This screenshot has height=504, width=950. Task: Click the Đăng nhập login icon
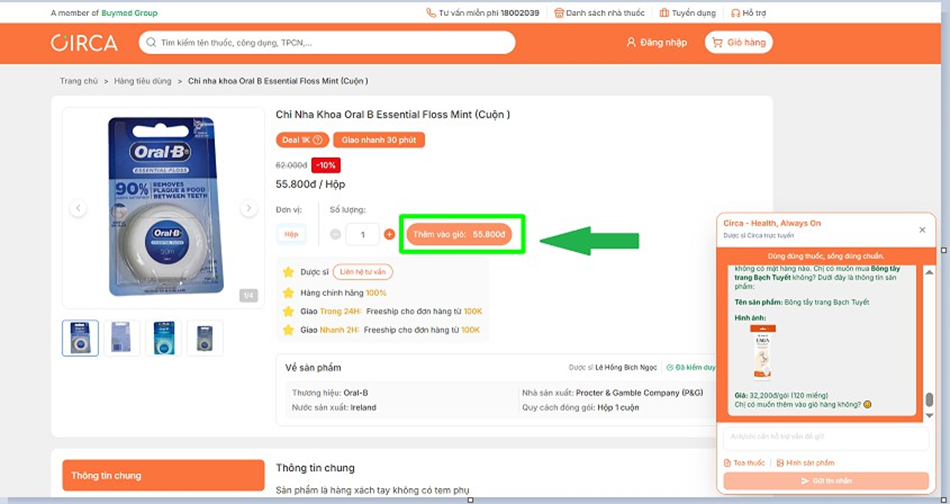click(x=631, y=43)
